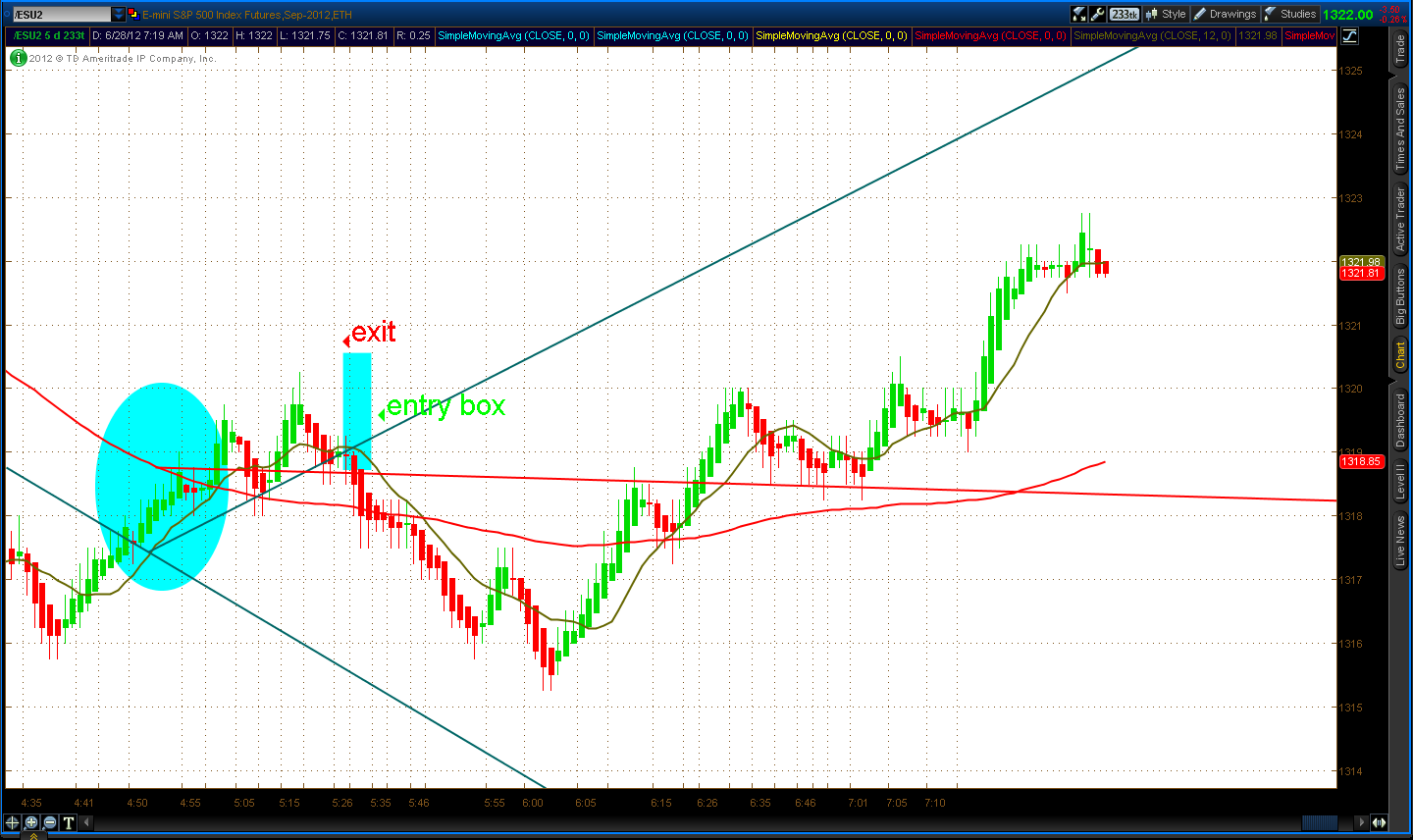The image size is (1413, 840).
Task: Click the zoom out magnifier icon
Action: 50,822
